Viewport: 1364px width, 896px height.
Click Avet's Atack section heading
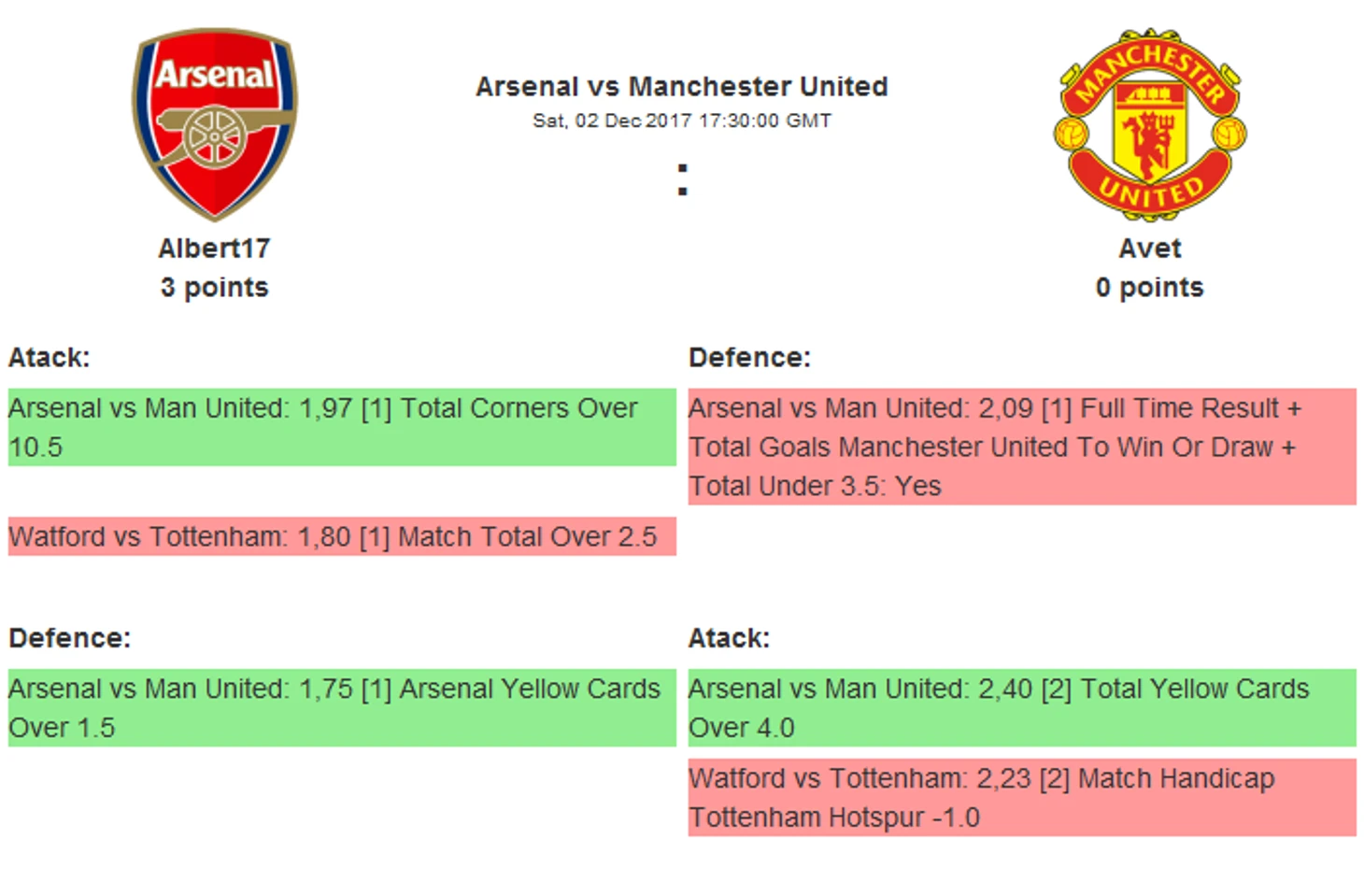pos(730,637)
